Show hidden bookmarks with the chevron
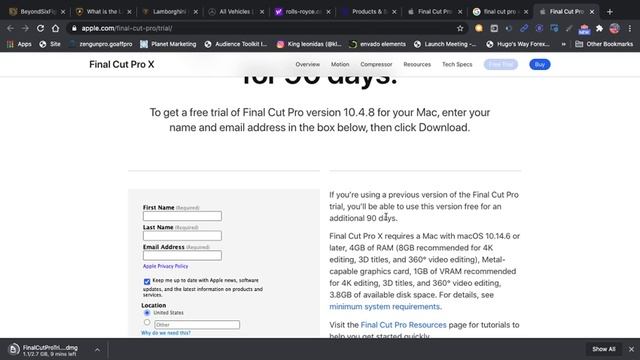This screenshot has height=360, width=640. click(x=564, y=44)
